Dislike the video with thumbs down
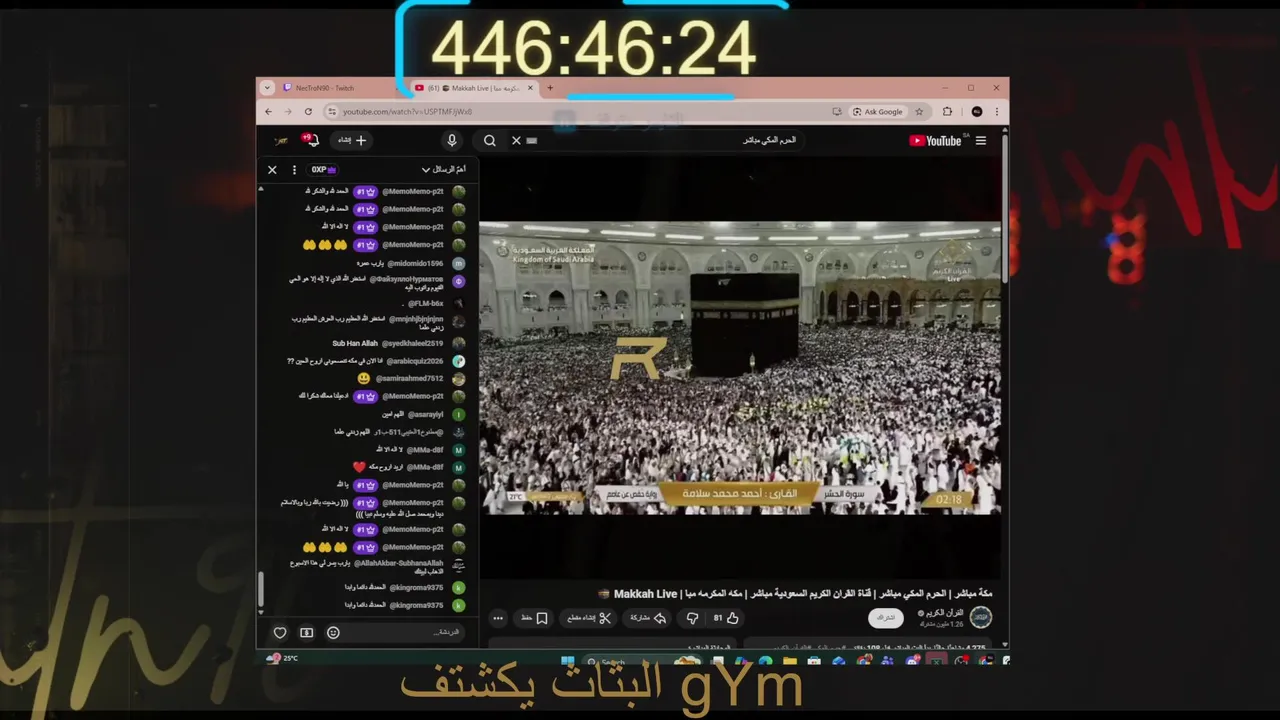This screenshot has width=1280, height=720. (x=692, y=618)
